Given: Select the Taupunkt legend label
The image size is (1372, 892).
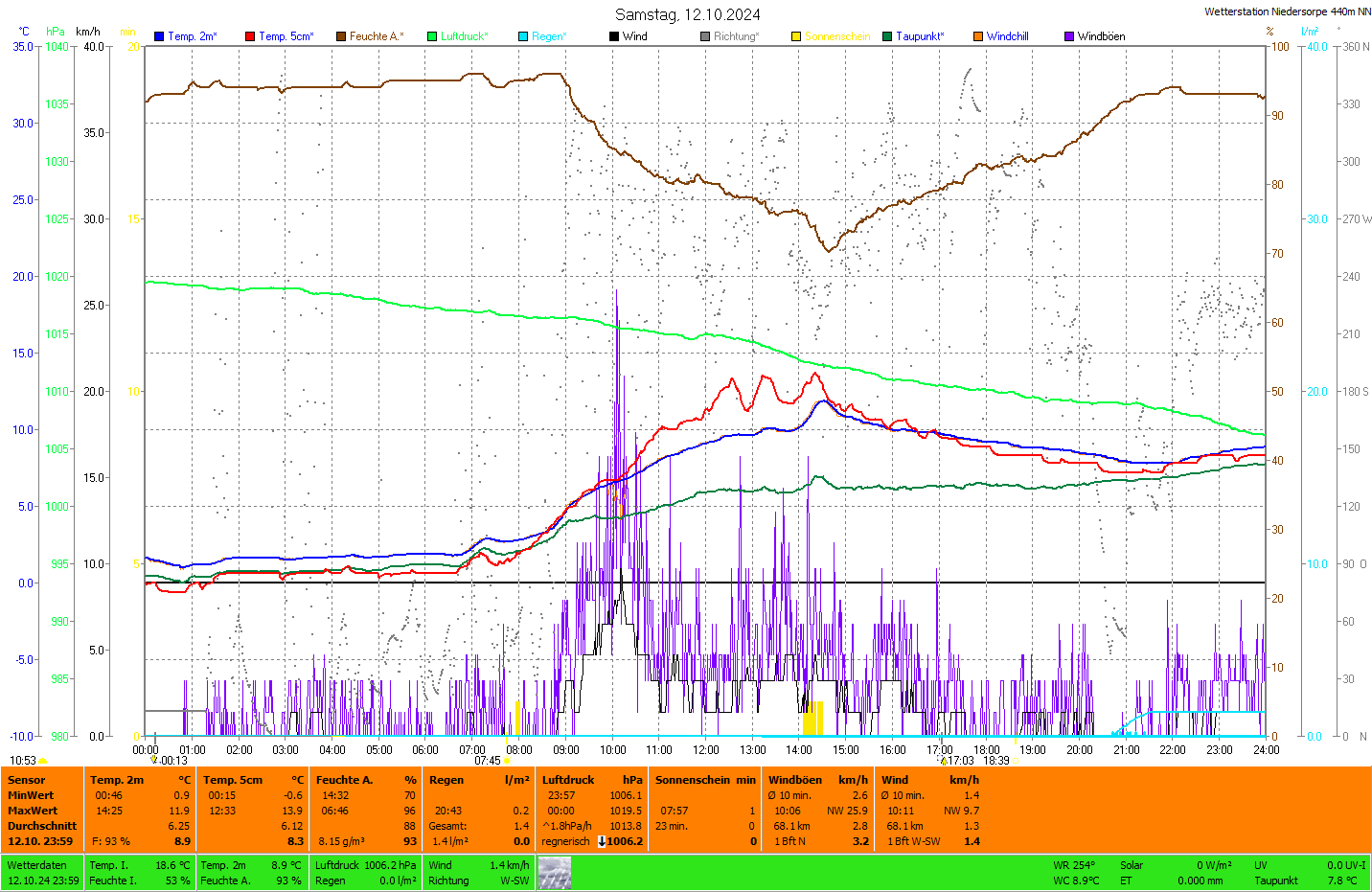Looking at the screenshot, I should 919,36.
